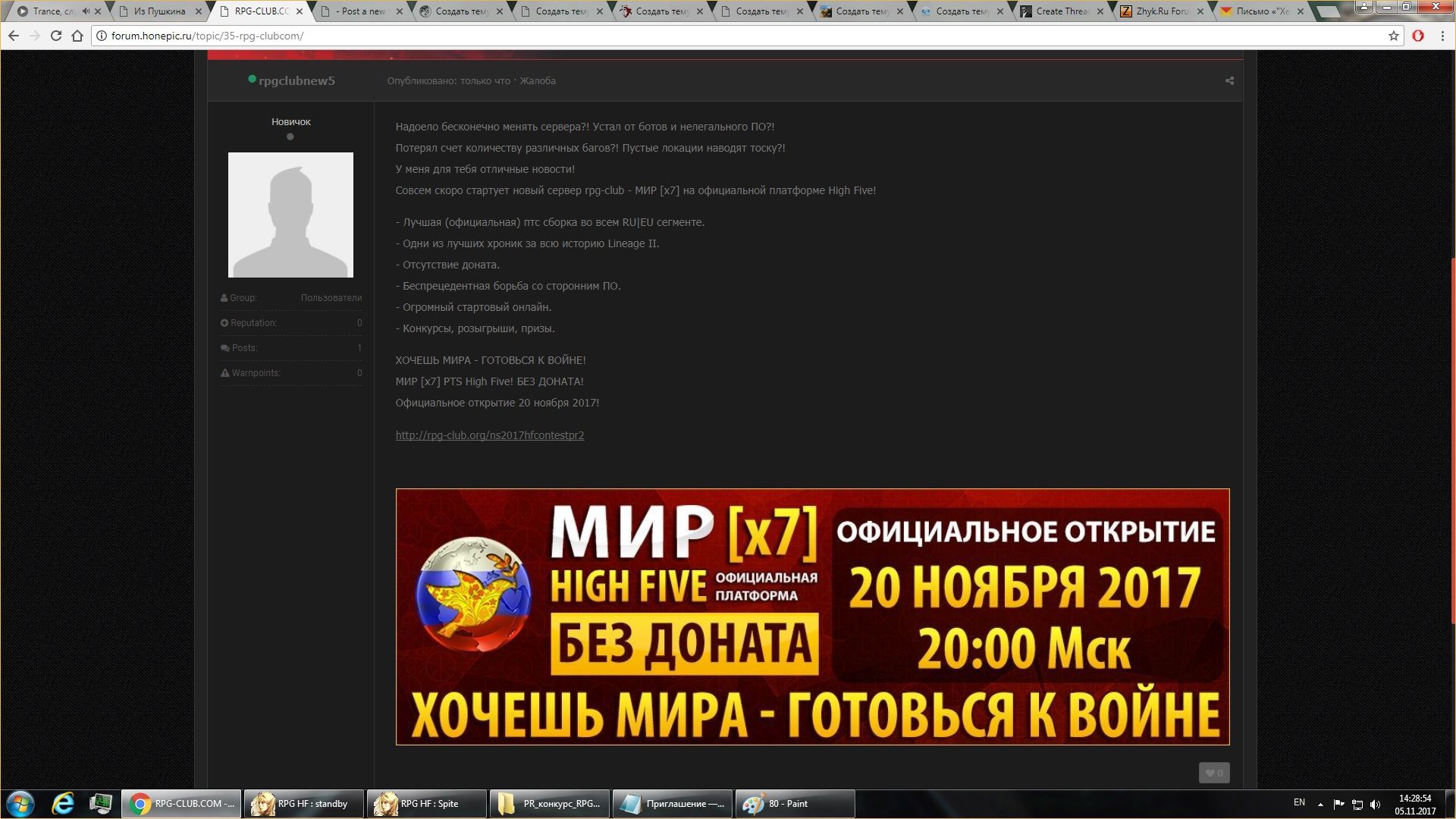Open 'Приглашение' taskbar window
The image size is (1456, 819).
point(673,804)
